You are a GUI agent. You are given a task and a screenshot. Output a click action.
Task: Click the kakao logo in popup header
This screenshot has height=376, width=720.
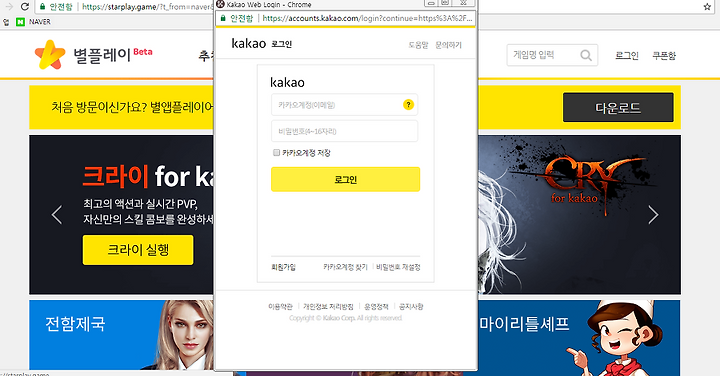click(x=249, y=44)
